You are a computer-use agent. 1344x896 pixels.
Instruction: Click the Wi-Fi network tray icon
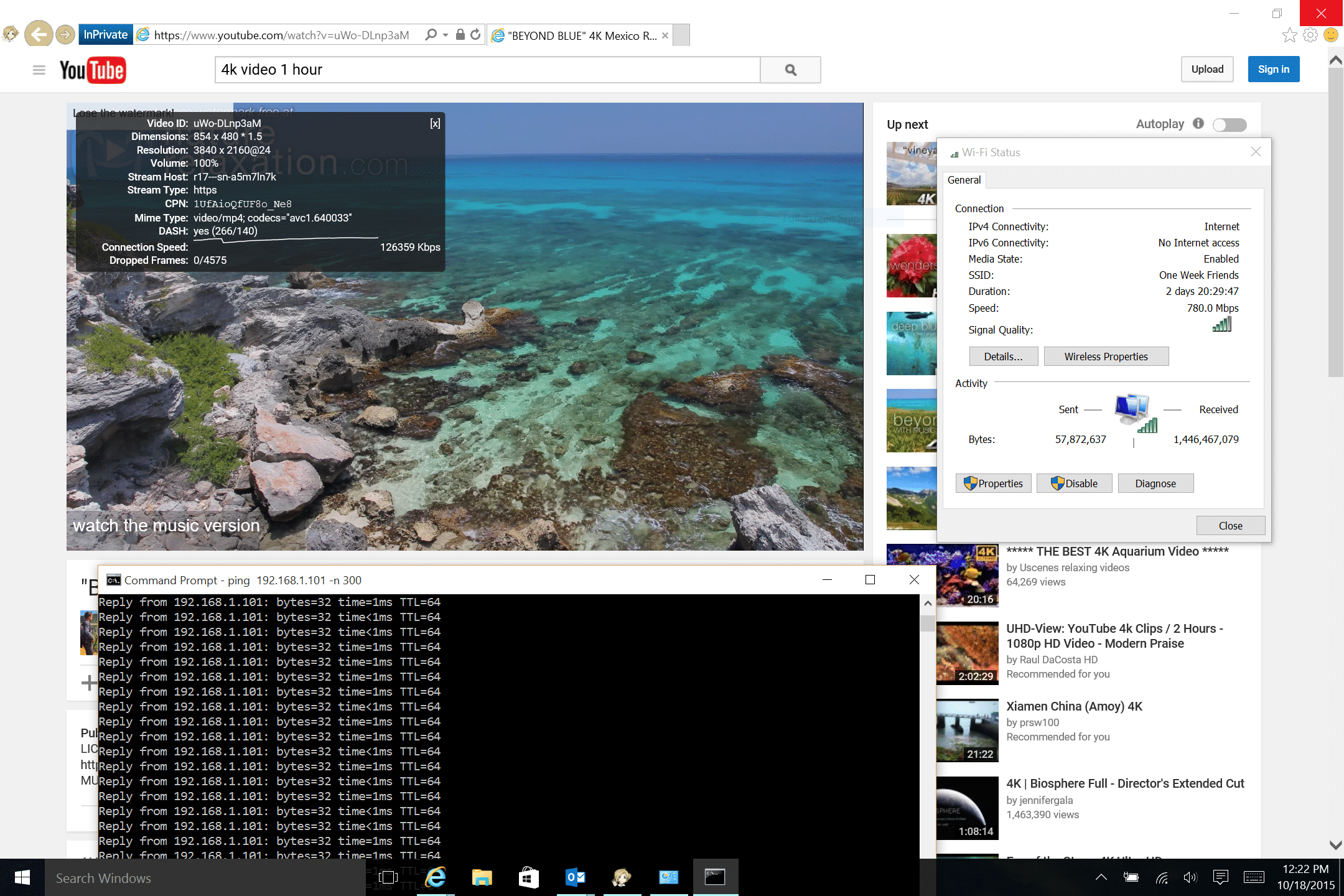tap(1161, 877)
